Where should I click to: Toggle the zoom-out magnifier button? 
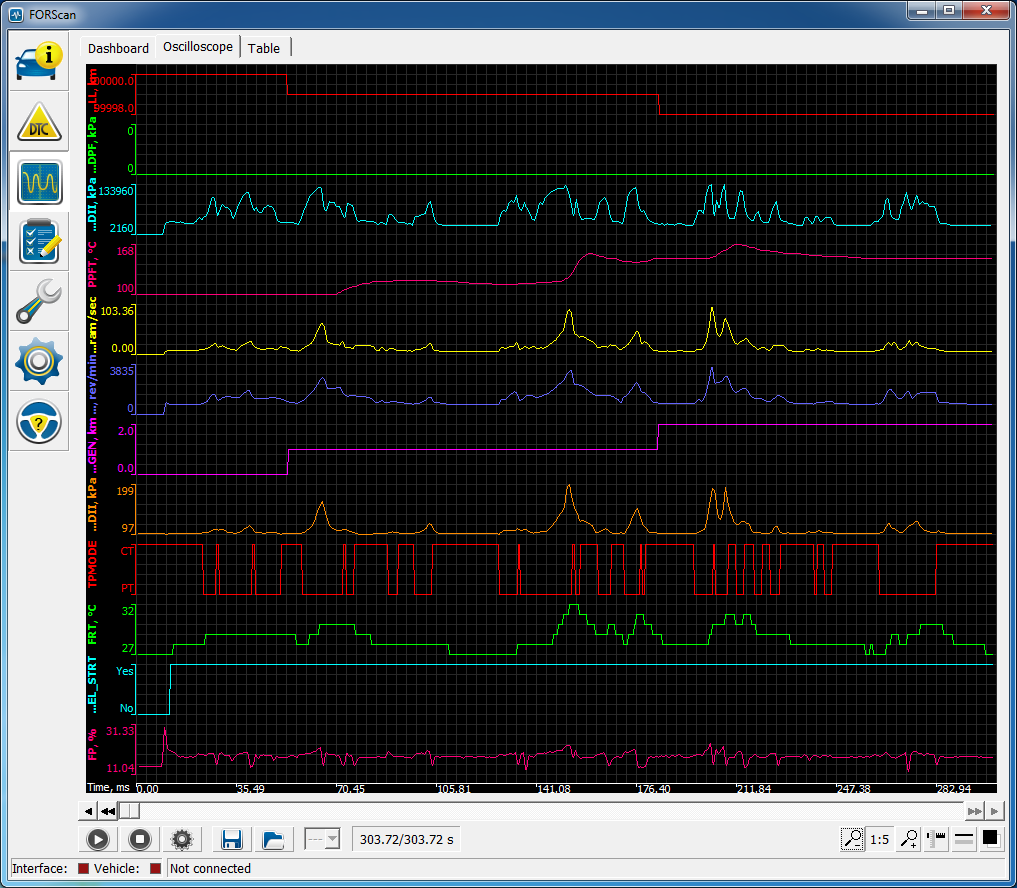coord(852,840)
